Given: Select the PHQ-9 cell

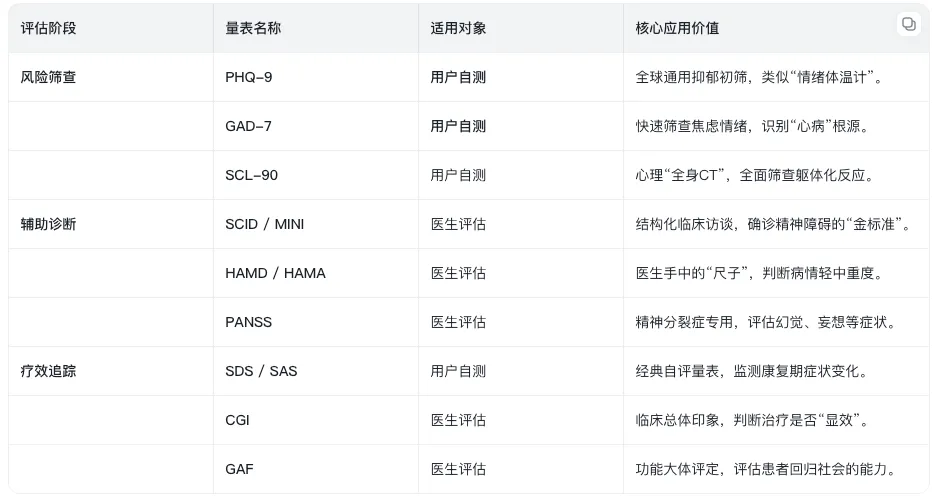Looking at the screenshot, I should click(248, 77).
